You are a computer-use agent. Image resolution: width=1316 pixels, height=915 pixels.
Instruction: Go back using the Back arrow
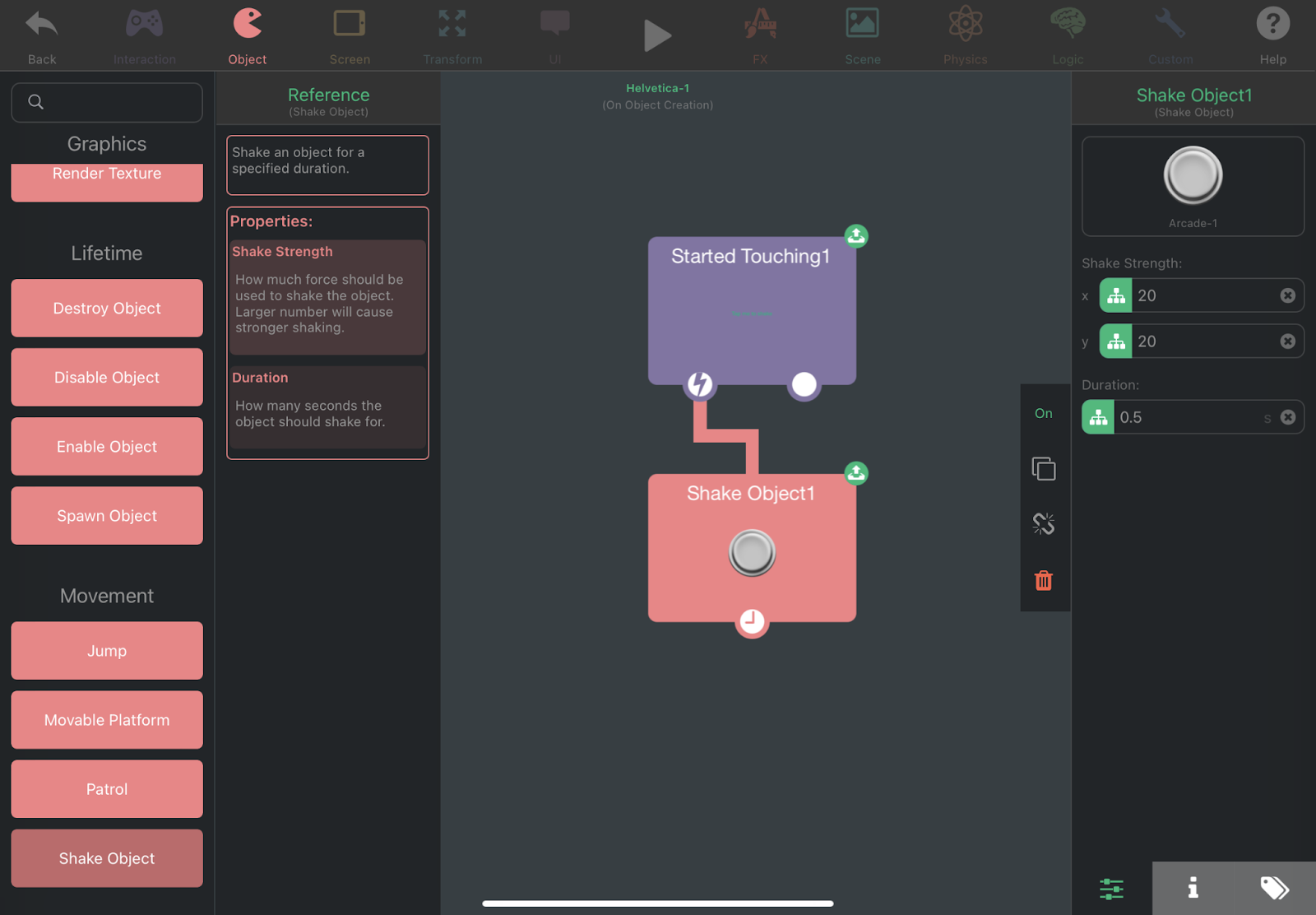(42, 35)
